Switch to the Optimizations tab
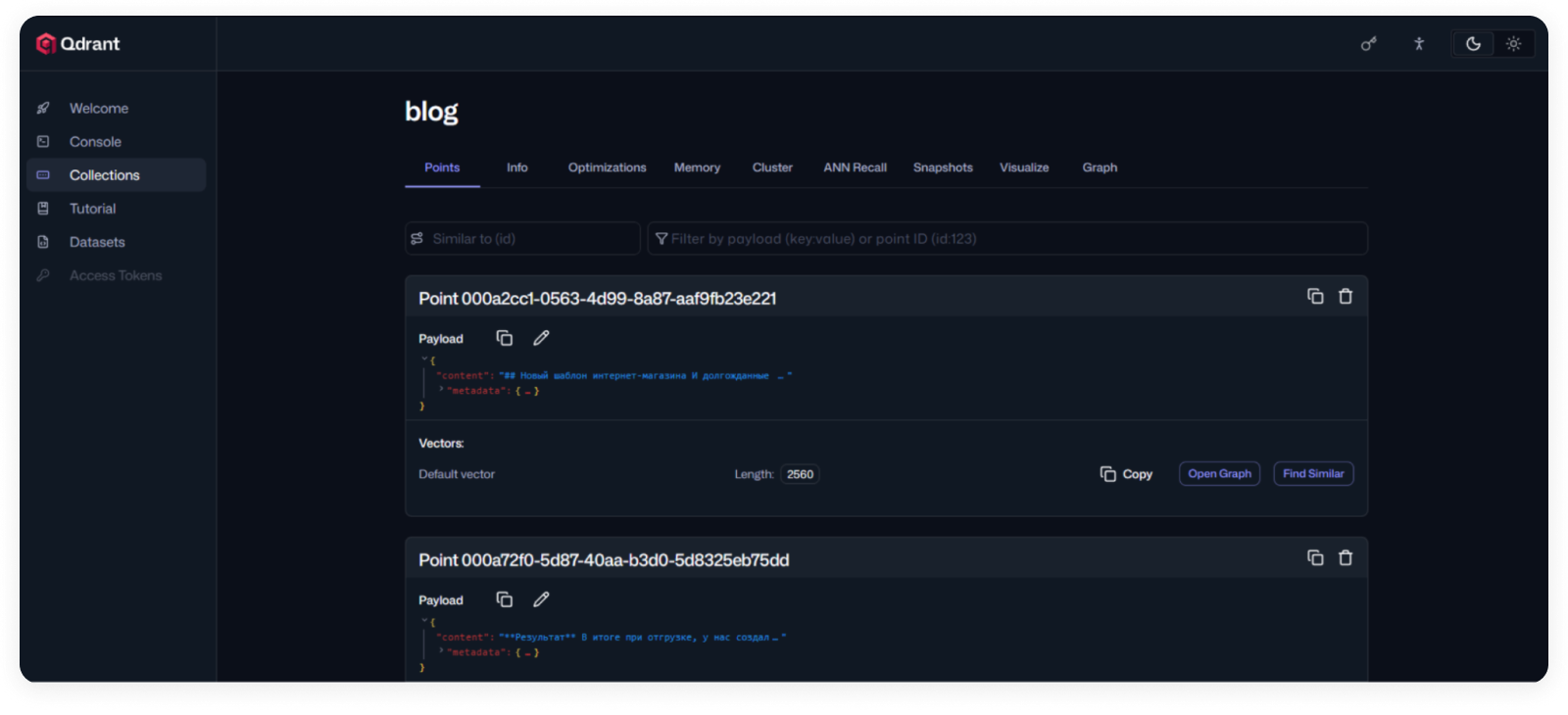Screen dimensions: 1568x715 [607, 167]
